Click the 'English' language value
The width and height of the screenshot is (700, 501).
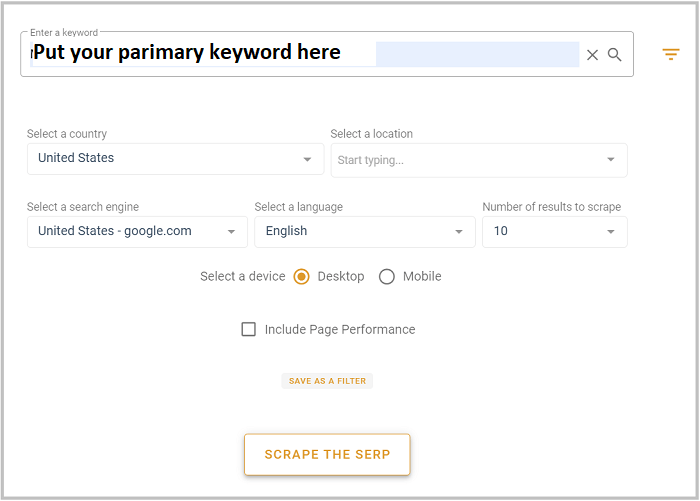pos(286,231)
